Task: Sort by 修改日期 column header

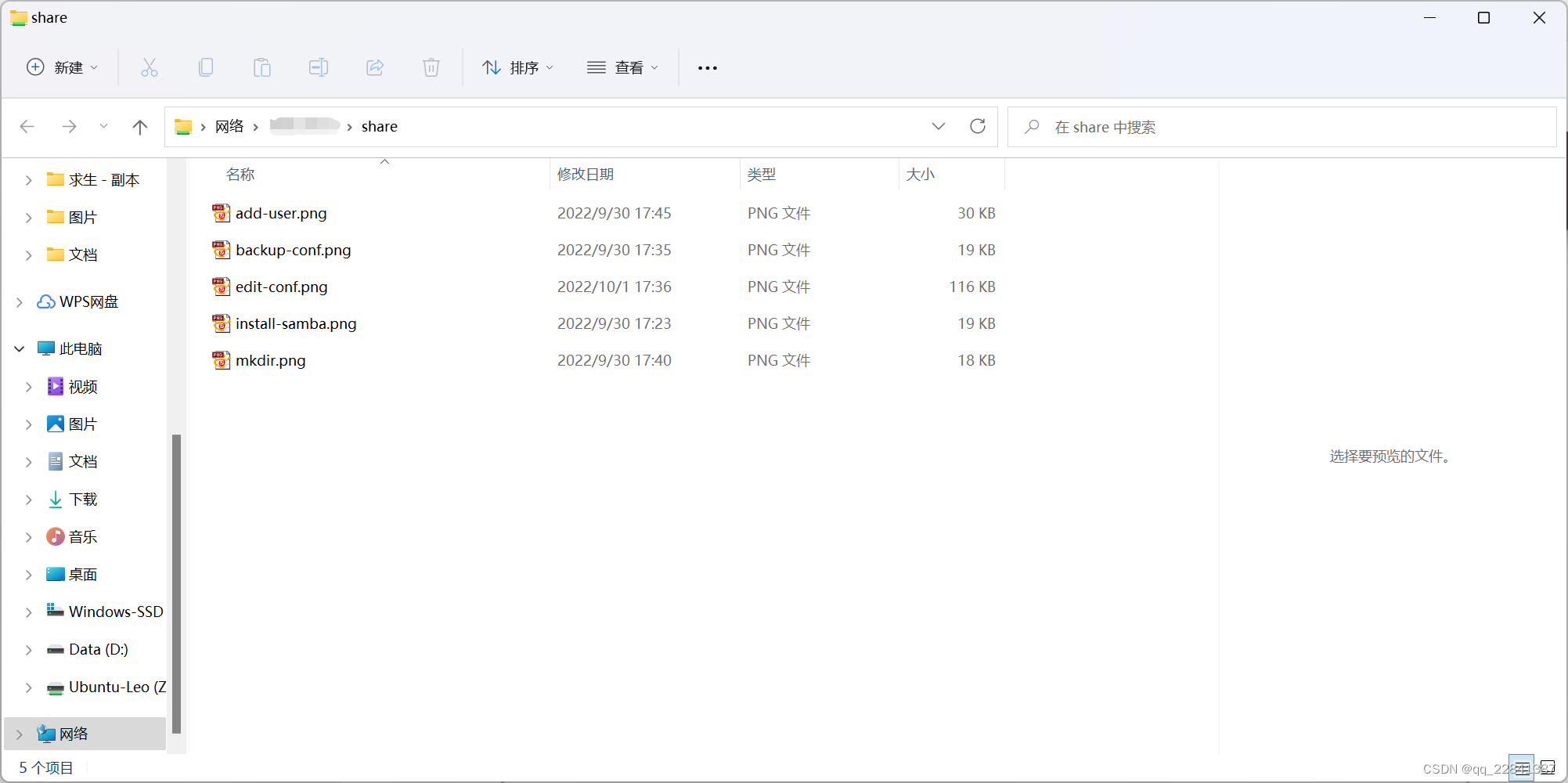Action: click(x=586, y=174)
